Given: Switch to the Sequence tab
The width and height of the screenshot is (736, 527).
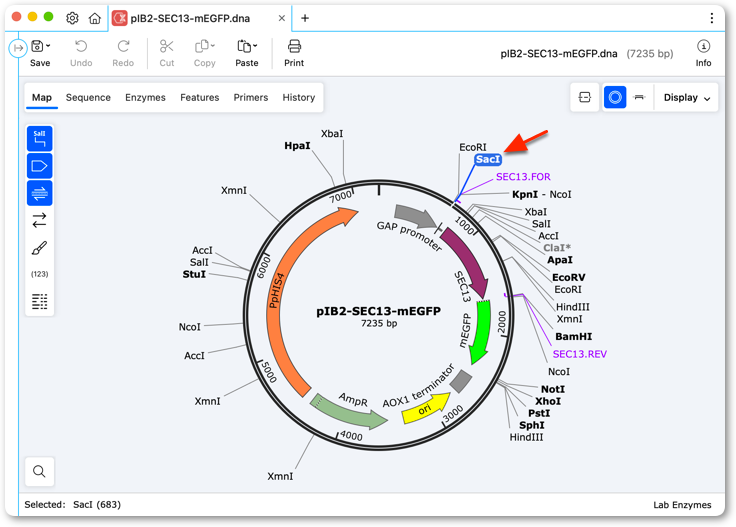Looking at the screenshot, I should click(88, 98).
